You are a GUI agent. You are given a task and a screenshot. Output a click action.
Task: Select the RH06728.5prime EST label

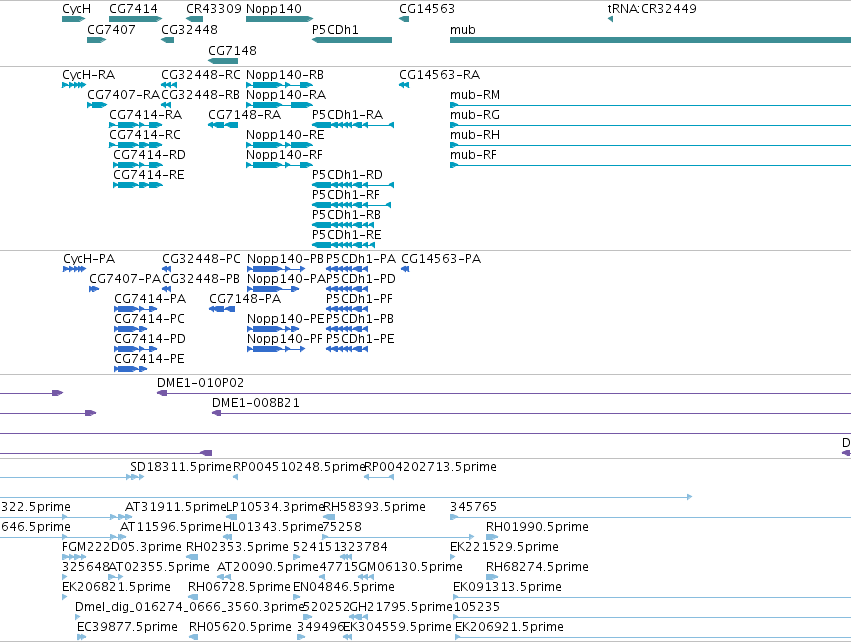(x=239, y=587)
